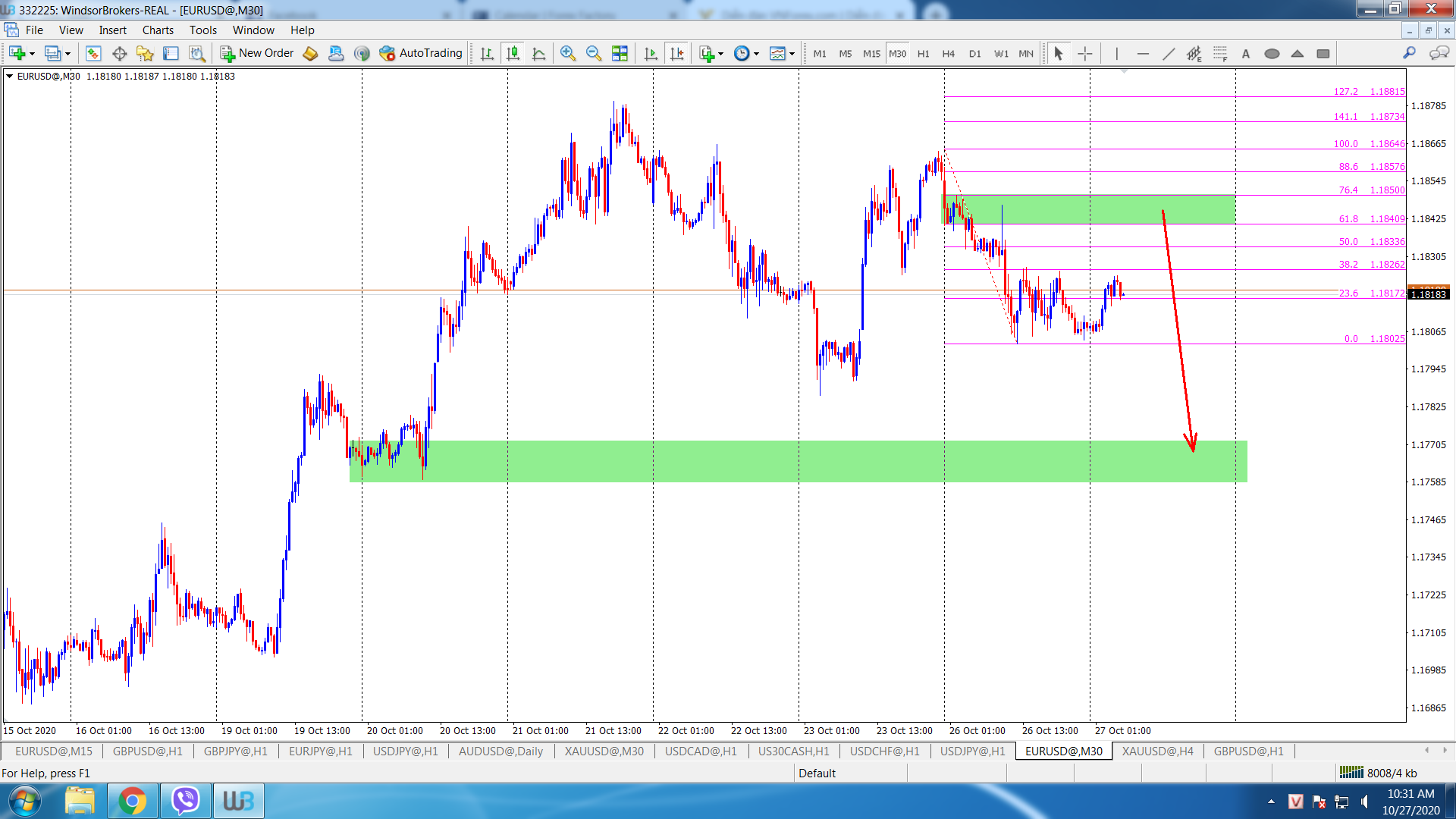The height and width of the screenshot is (819, 1456).
Task: Select the Crosshair tool
Action: [1085, 53]
